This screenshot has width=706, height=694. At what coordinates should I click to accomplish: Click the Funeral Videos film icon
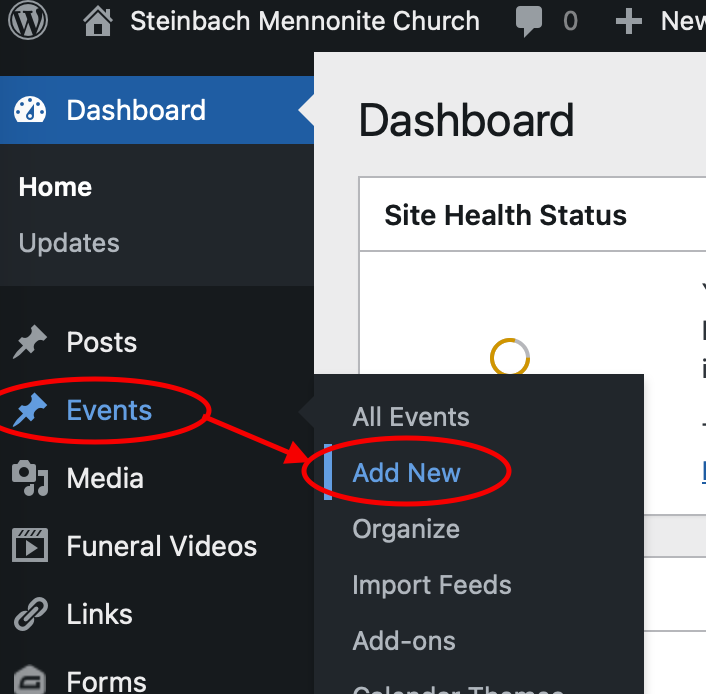point(30,545)
